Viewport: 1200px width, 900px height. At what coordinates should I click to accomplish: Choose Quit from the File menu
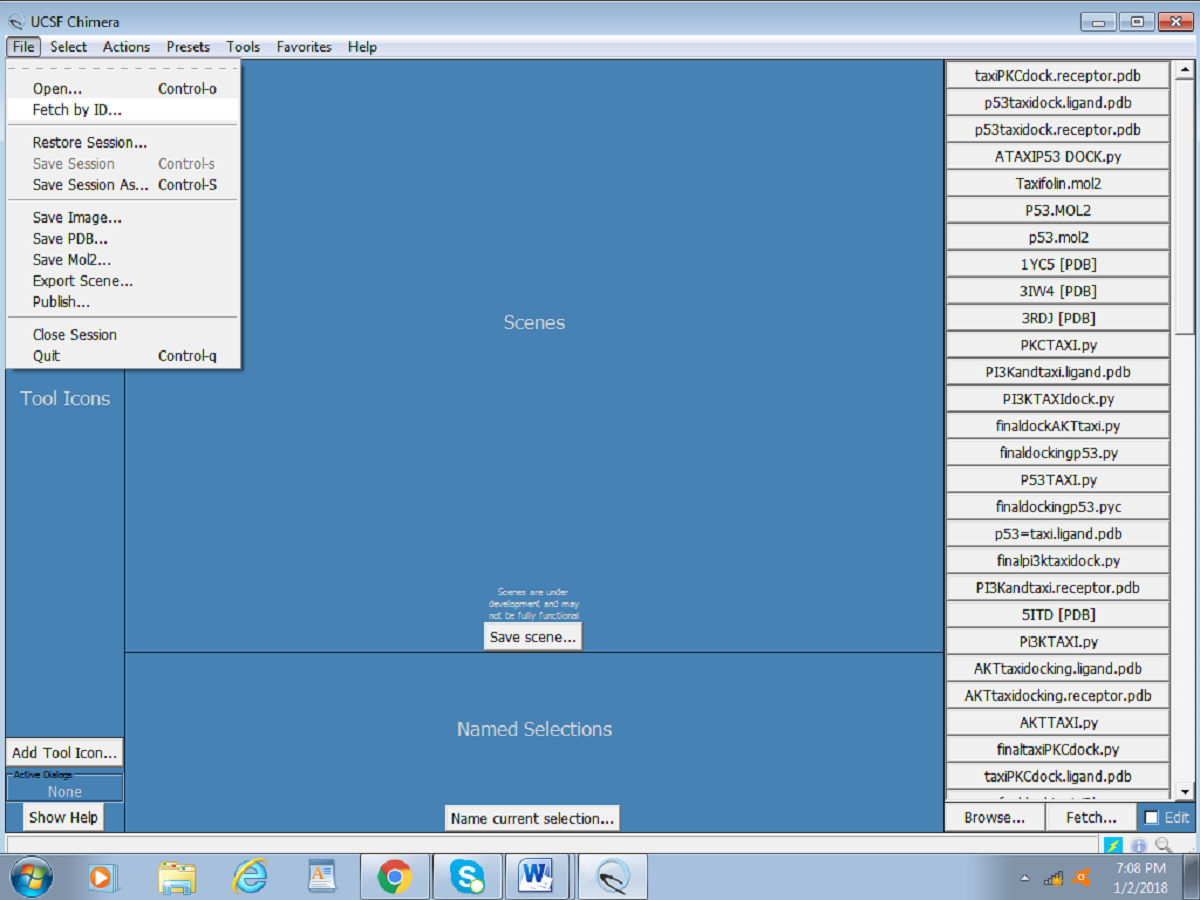pyautogui.click(x=123, y=355)
